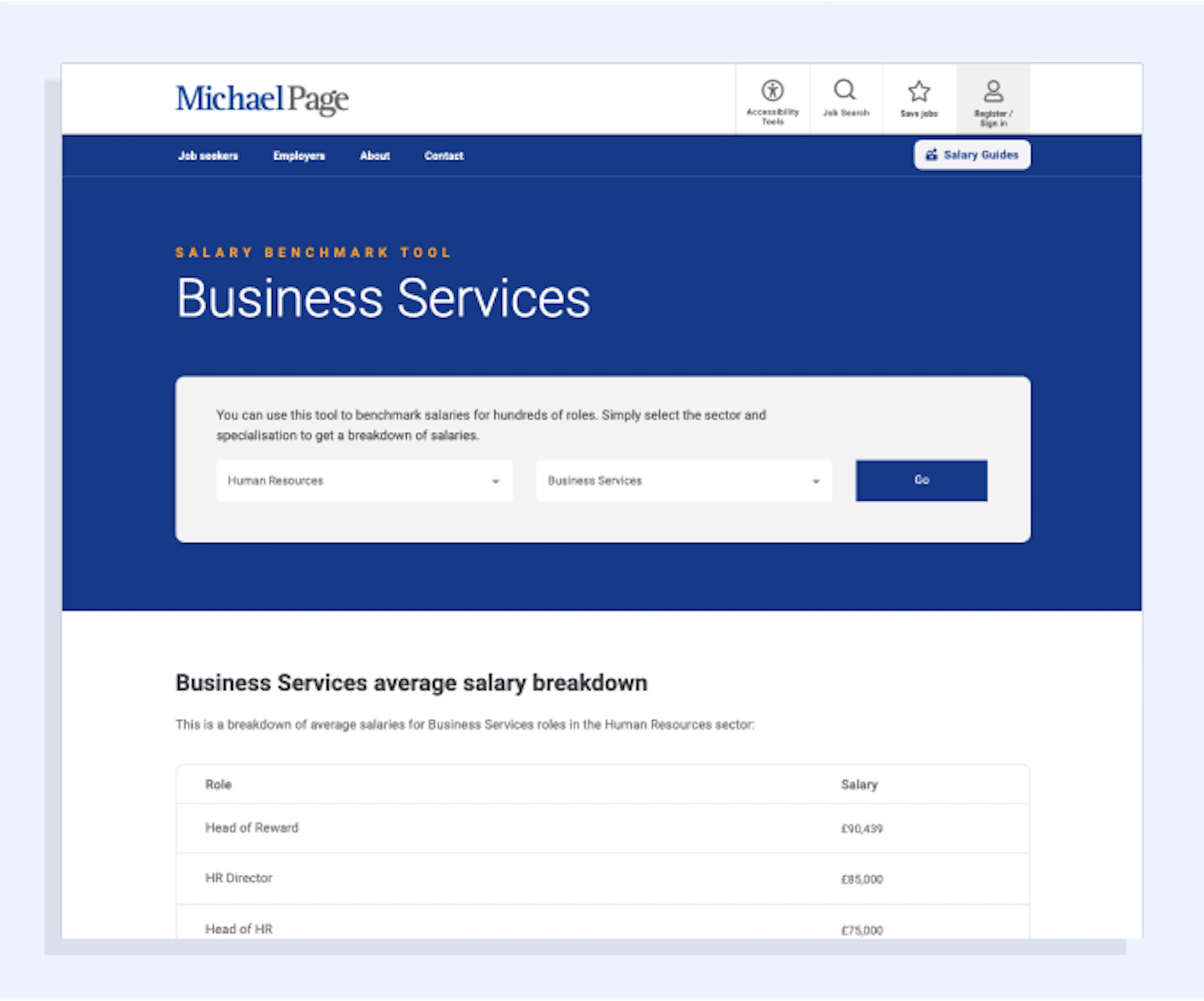1204x1001 pixels.
Task: Click the Job Search magnifier icon
Action: coord(845,90)
